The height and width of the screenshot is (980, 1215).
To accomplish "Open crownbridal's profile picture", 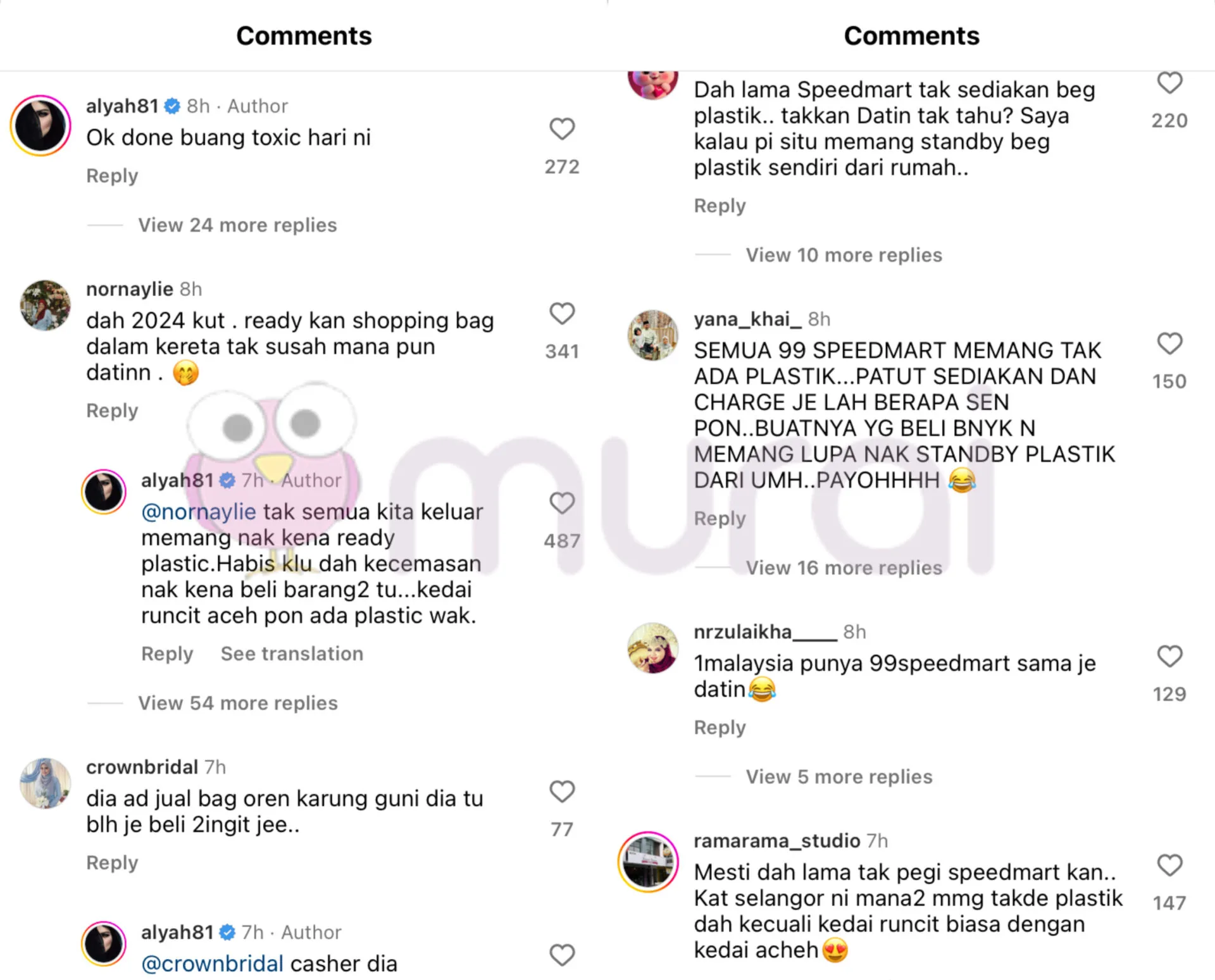I will pyautogui.click(x=45, y=783).
